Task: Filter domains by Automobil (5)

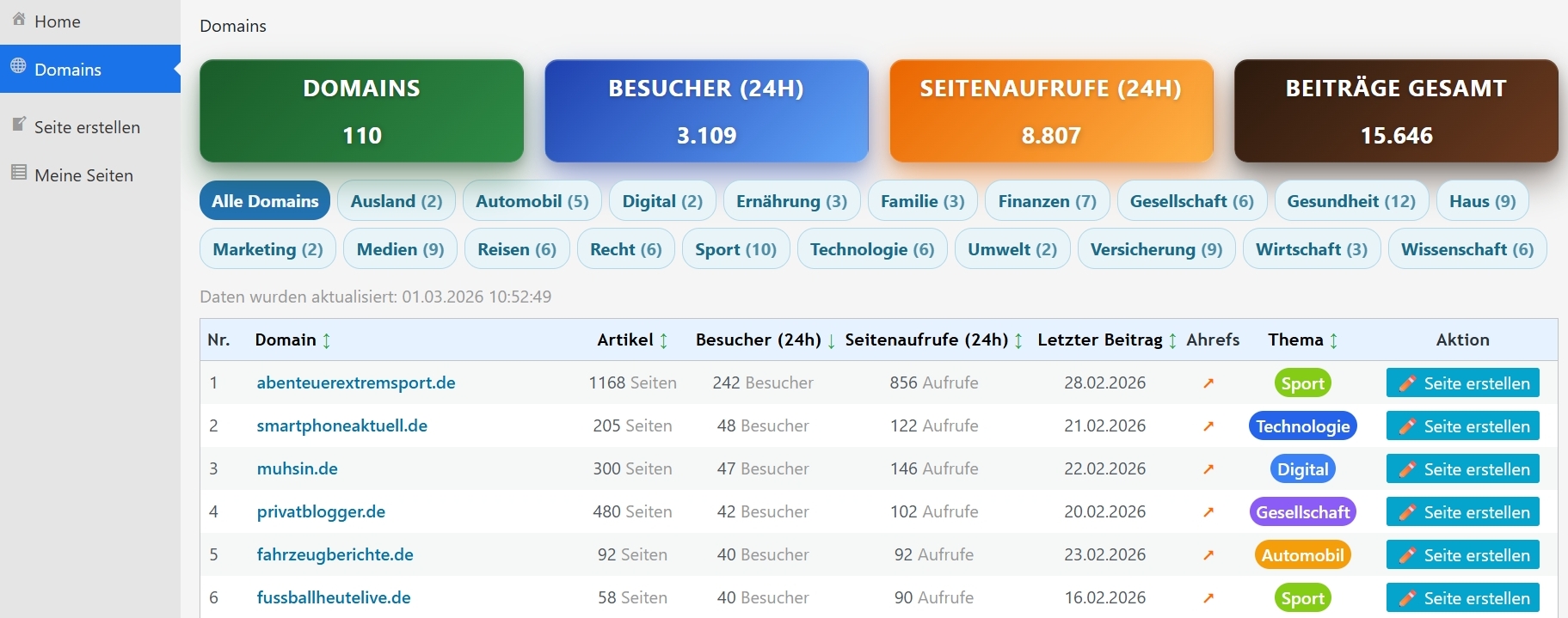Action: point(532,201)
